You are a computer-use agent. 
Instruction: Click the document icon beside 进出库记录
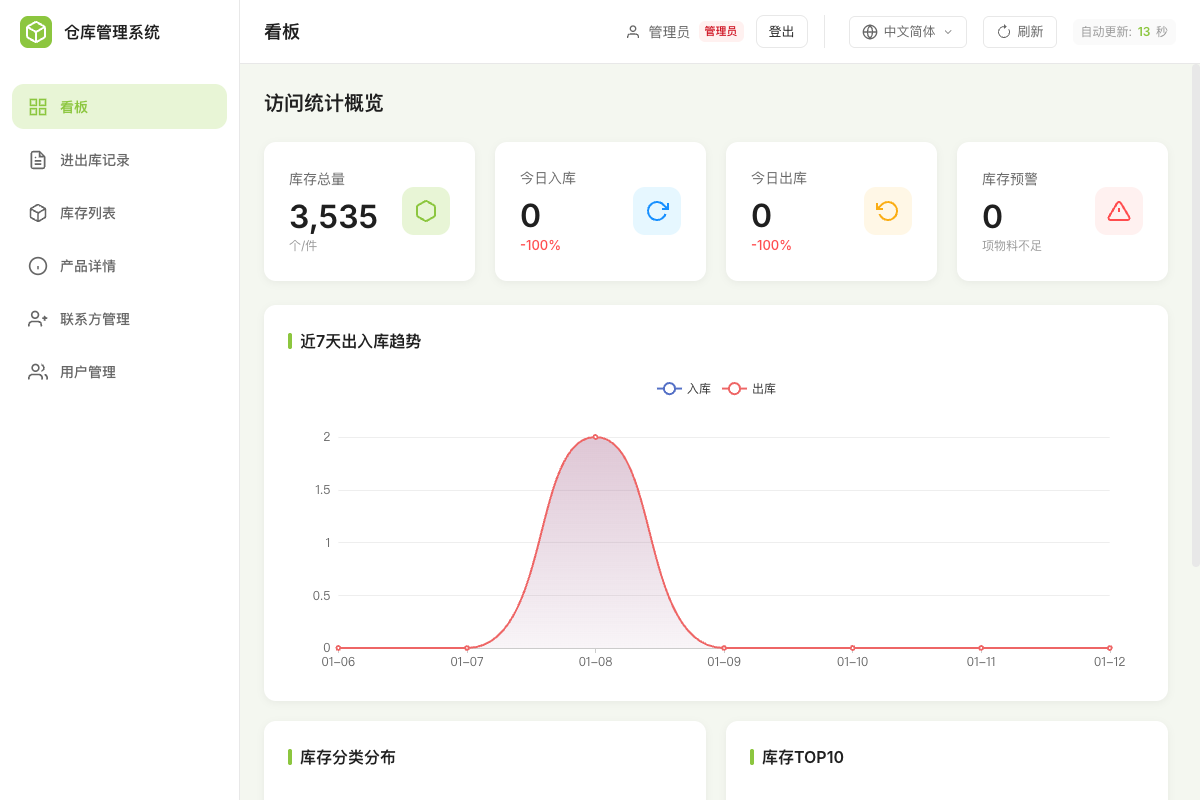click(38, 160)
